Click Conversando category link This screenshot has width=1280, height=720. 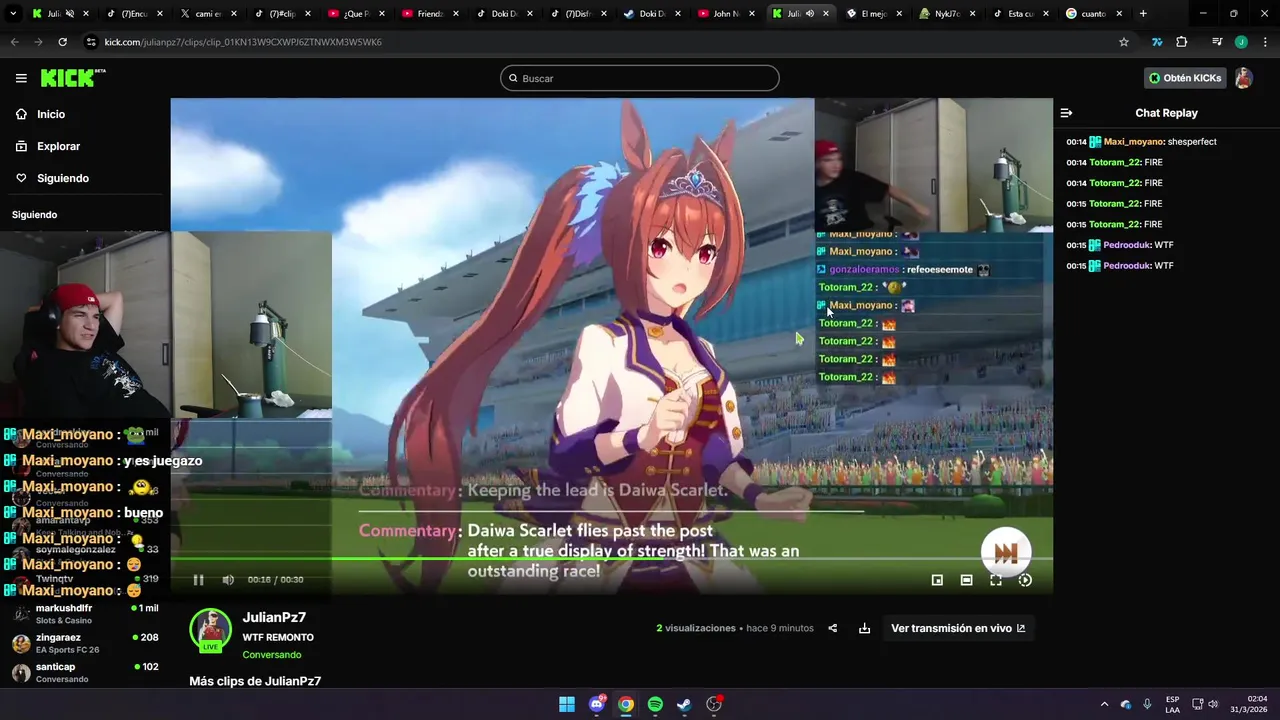tap(271, 655)
